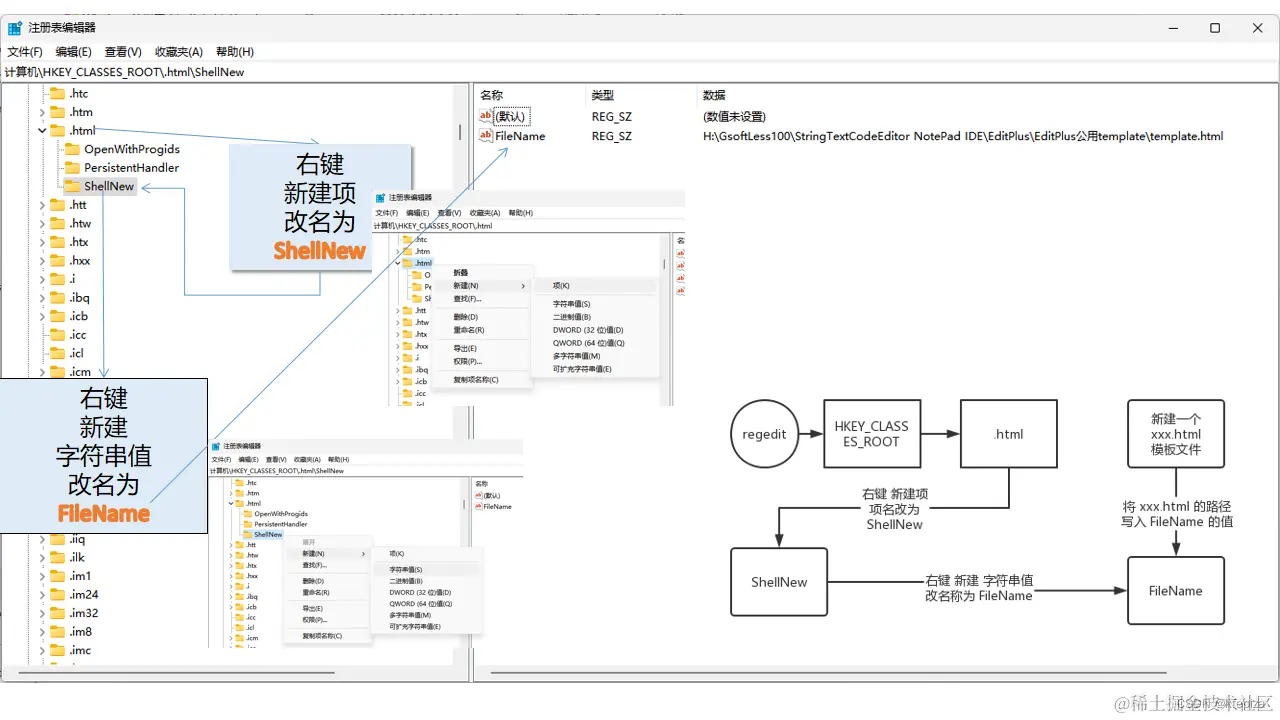Click the .icm folder icon in the sidebar
The height and width of the screenshot is (720, 1280).
pyautogui.click(x=59, y=372)
